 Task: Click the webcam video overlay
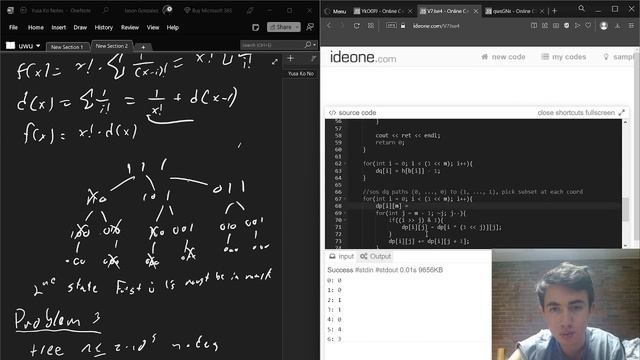pyautogui.click(x=566, y=305)
